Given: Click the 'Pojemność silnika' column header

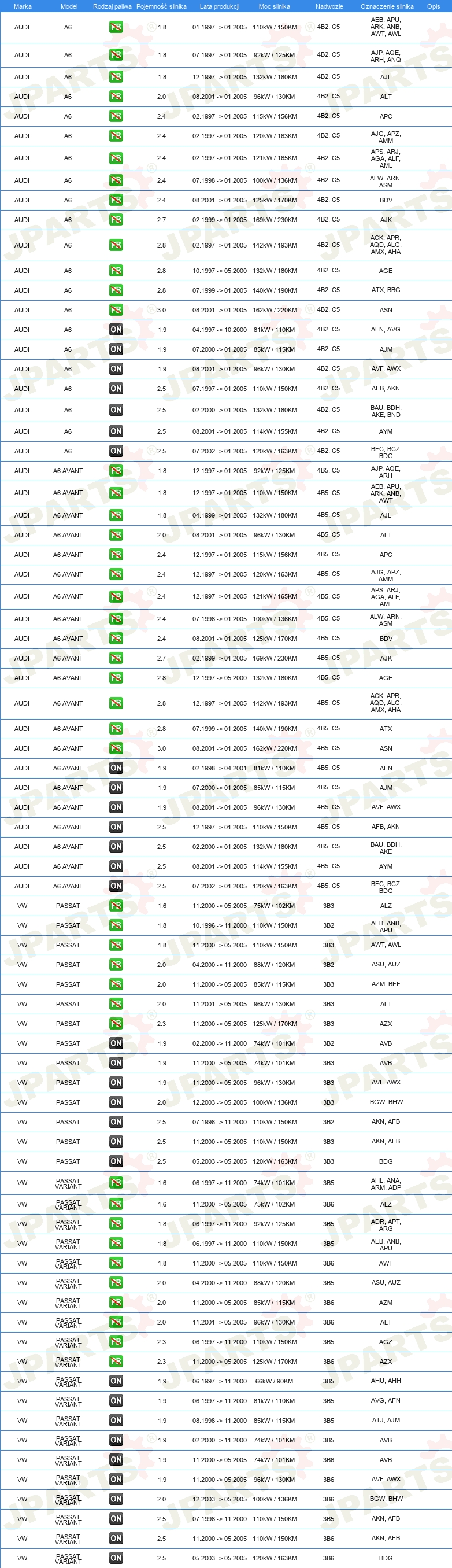Looking at the screenshot, I should coord(161,6).
